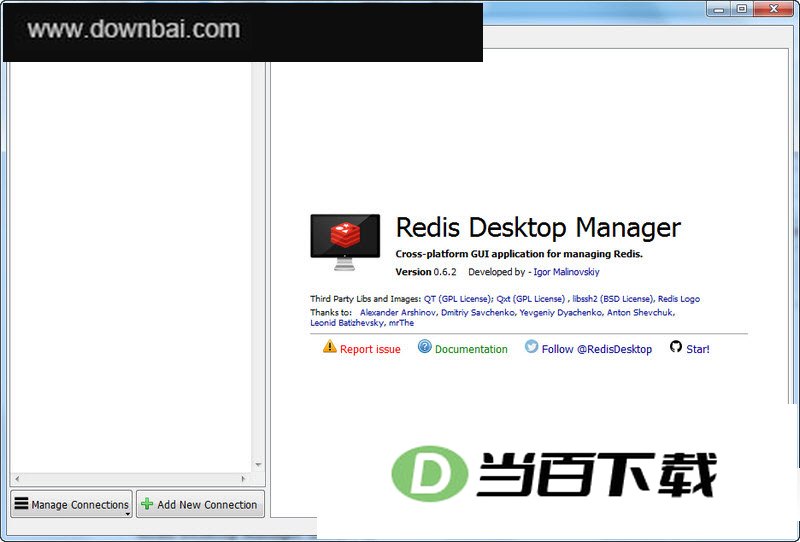
Task: Click Anton Shevchuk name link
Action: pos(640,312)
